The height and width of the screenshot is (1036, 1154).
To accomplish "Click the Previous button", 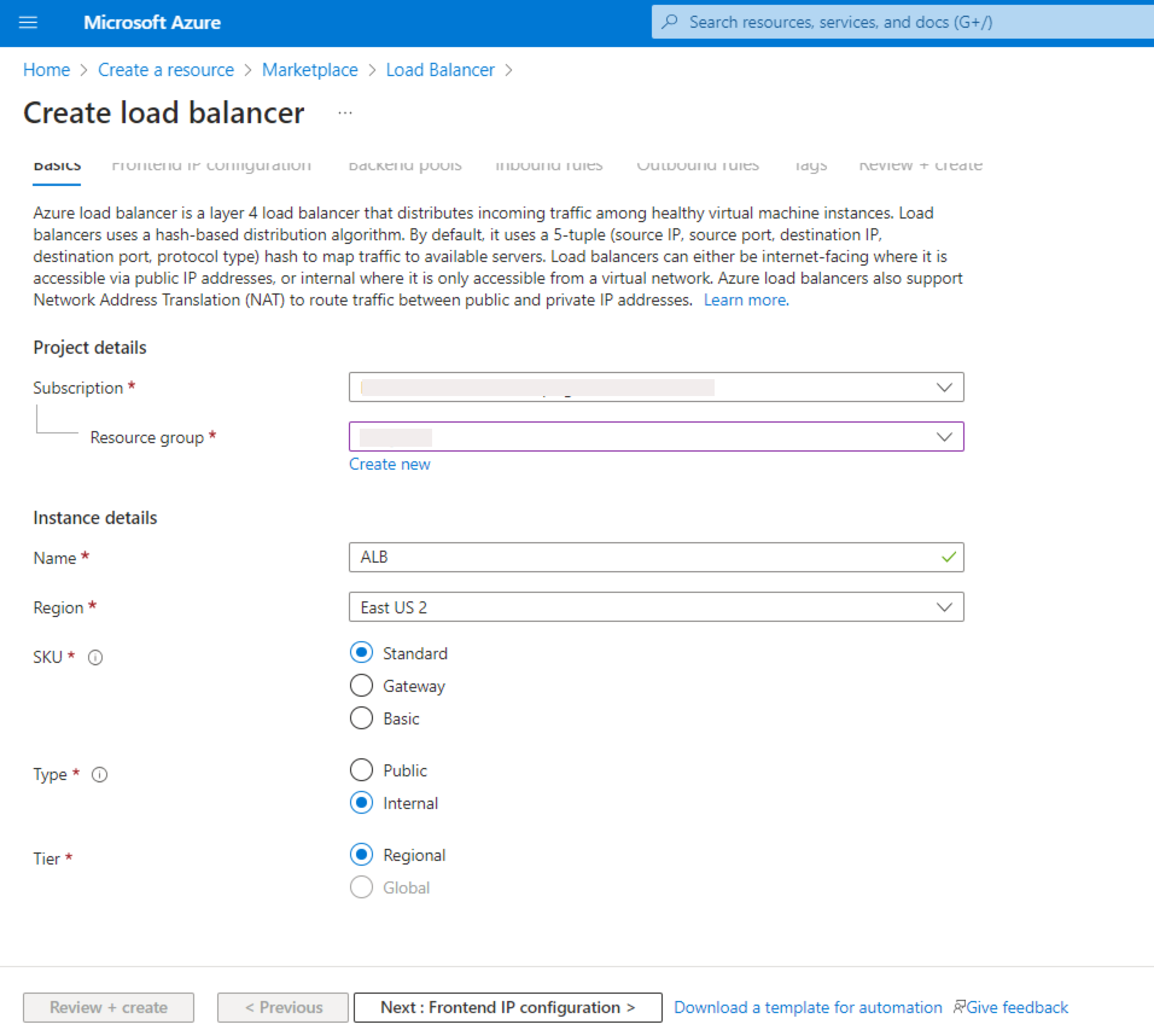I will pos(283,1007).
